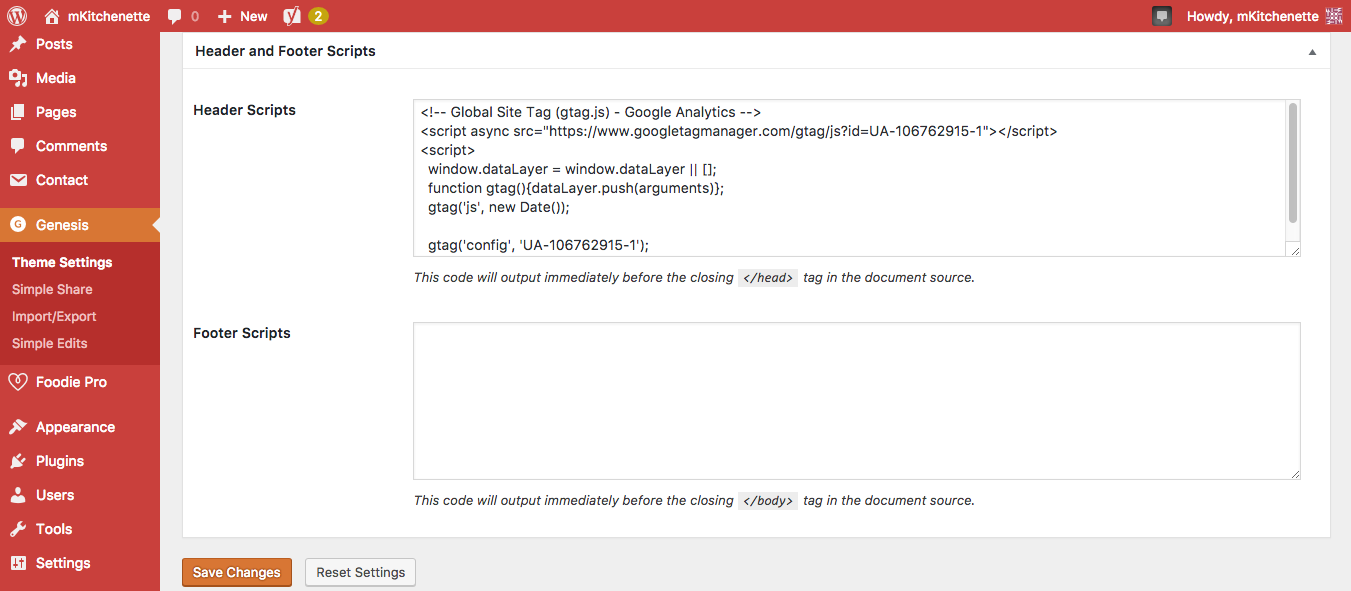
Task: Open the New content menu
Action: click(x=243, y=16)
